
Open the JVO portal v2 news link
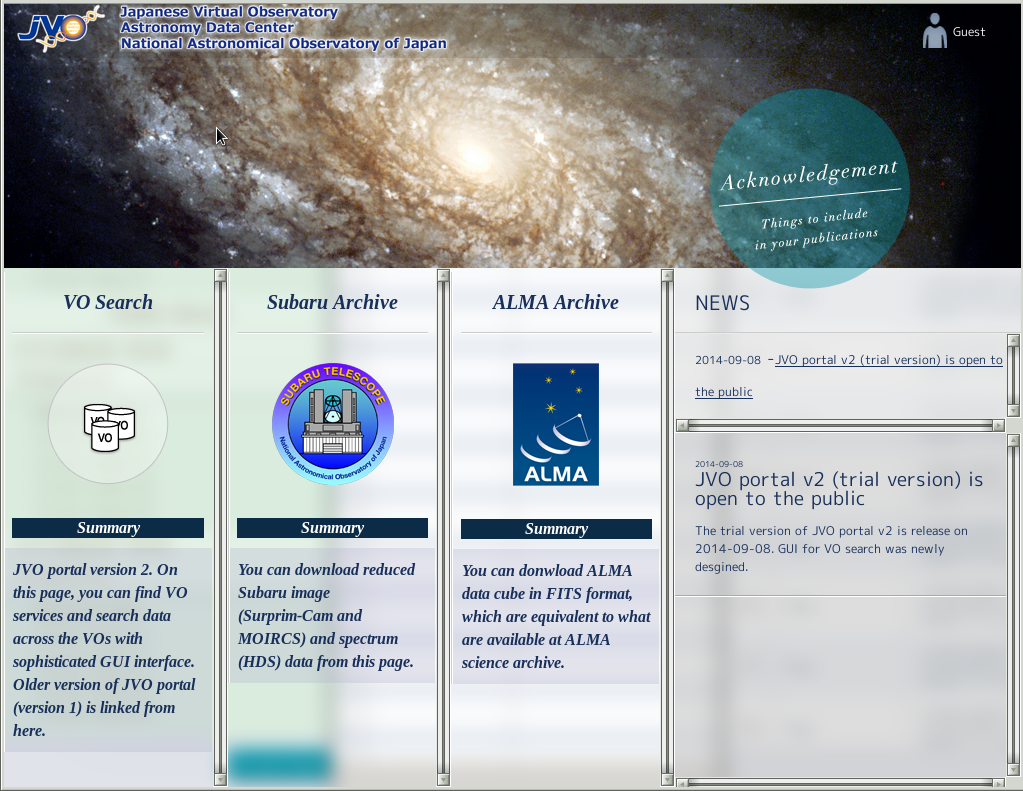(888, 360)
